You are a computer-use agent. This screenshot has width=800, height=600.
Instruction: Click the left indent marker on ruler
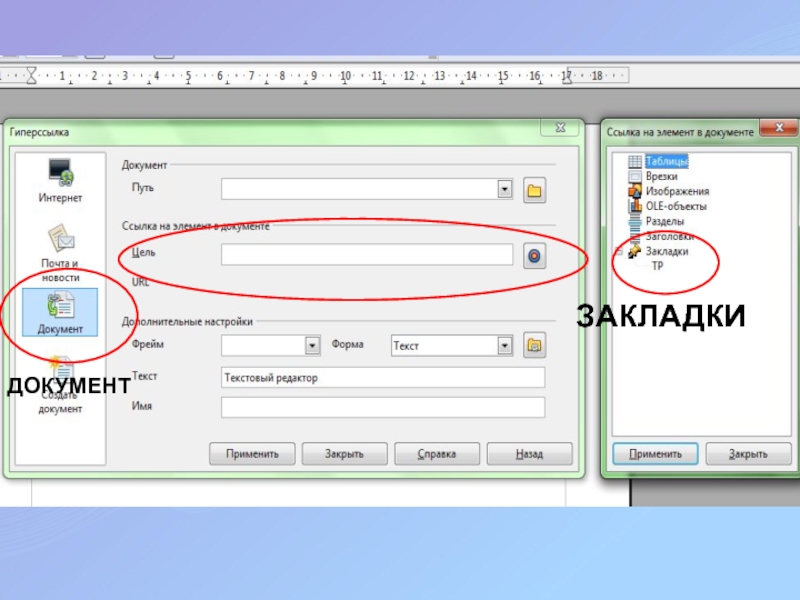pyautogui.click(x=31, y=76)
